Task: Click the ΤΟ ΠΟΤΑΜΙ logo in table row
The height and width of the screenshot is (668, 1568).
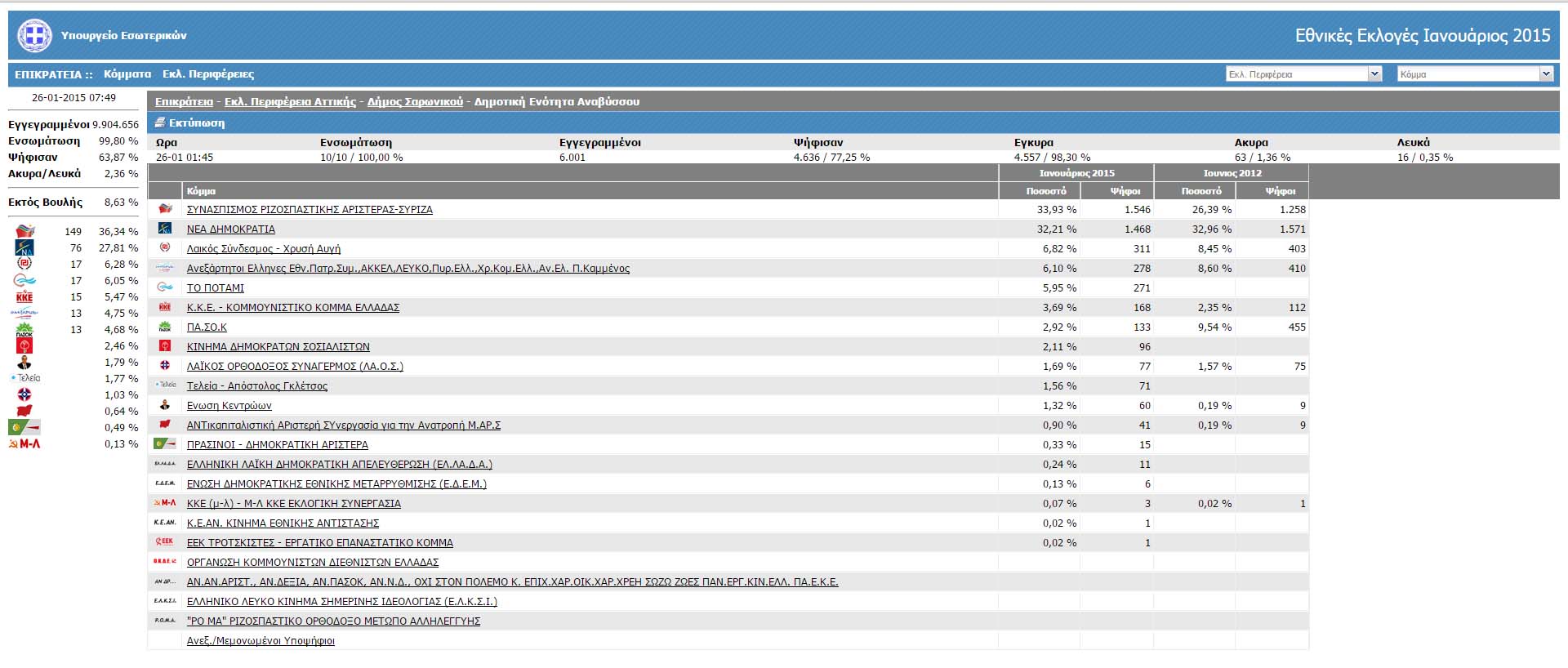Action: click(x=165, y=287)
